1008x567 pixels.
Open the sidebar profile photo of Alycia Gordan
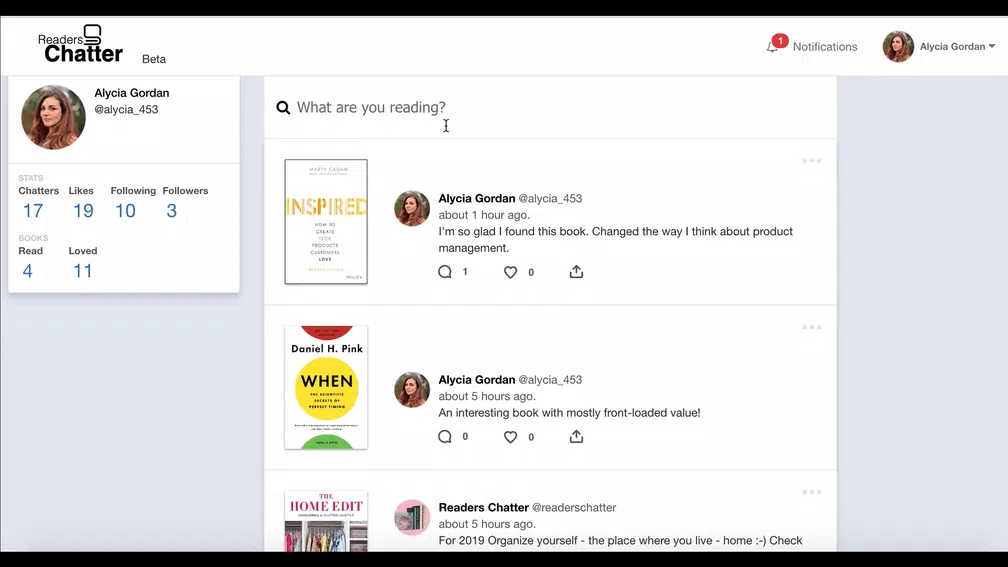53,118
